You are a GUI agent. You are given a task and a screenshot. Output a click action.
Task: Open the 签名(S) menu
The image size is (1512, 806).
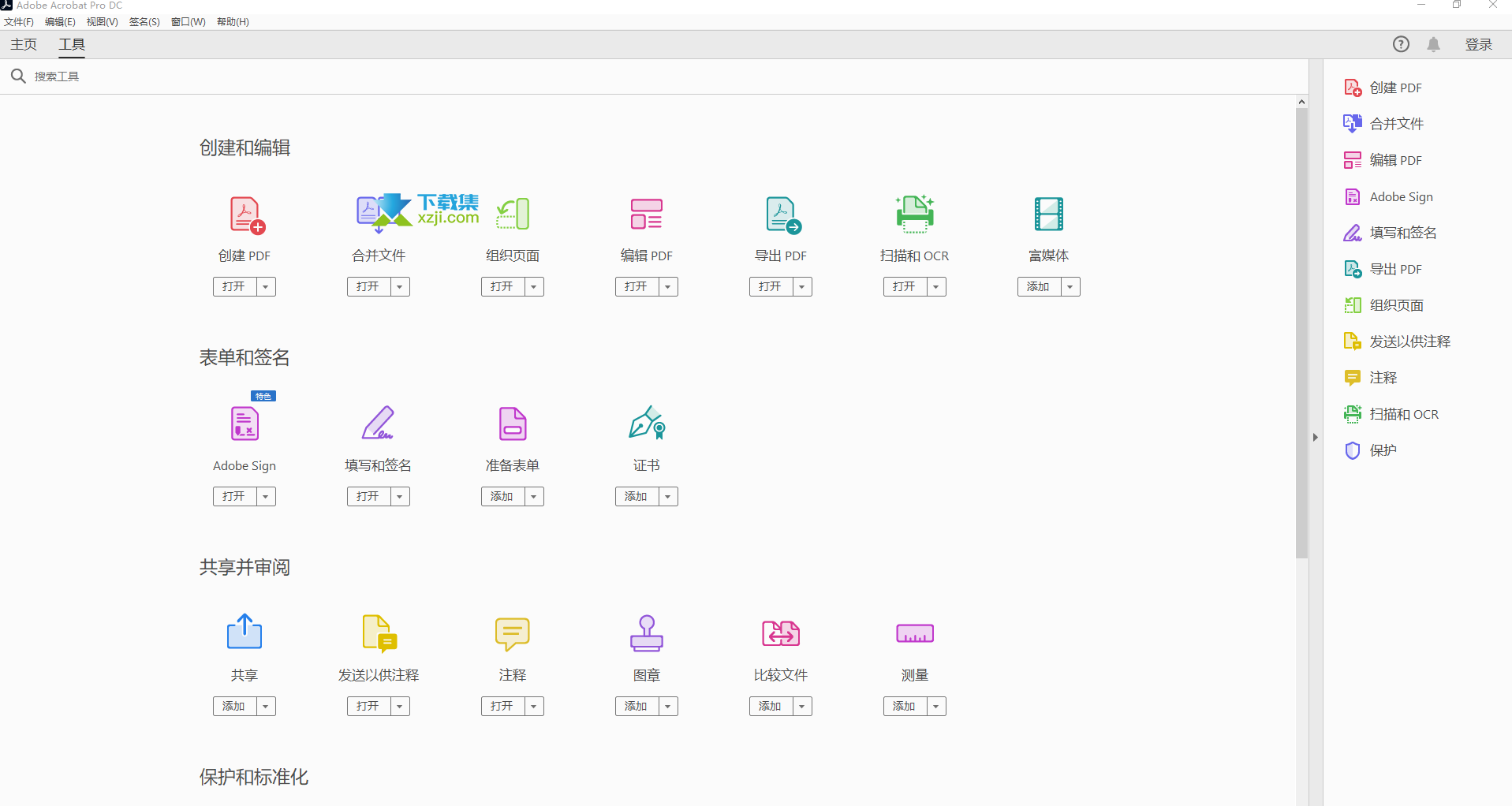tap(144, 22)
